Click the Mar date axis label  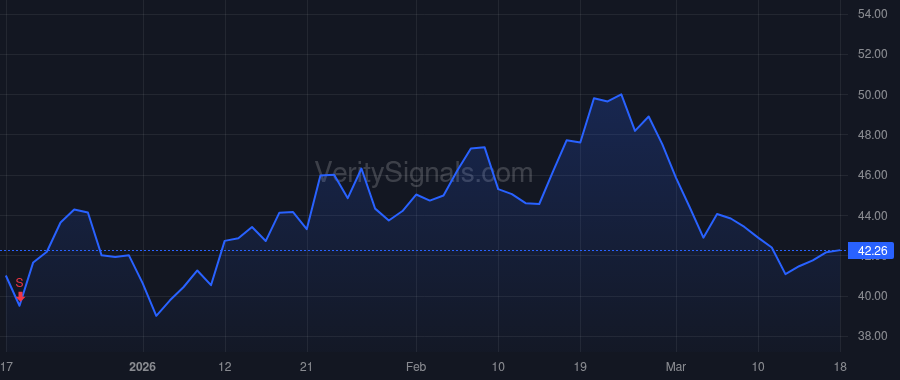coord(676,366)
